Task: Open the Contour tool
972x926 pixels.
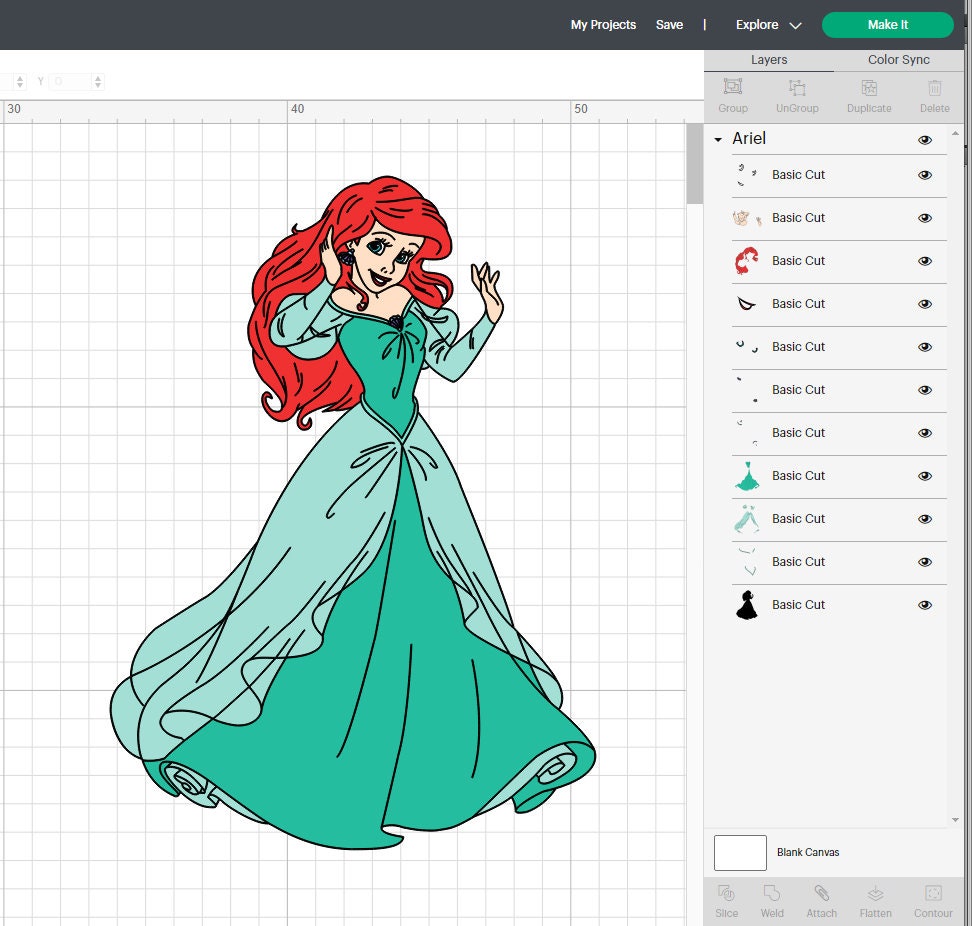Action: pos(933,899)
